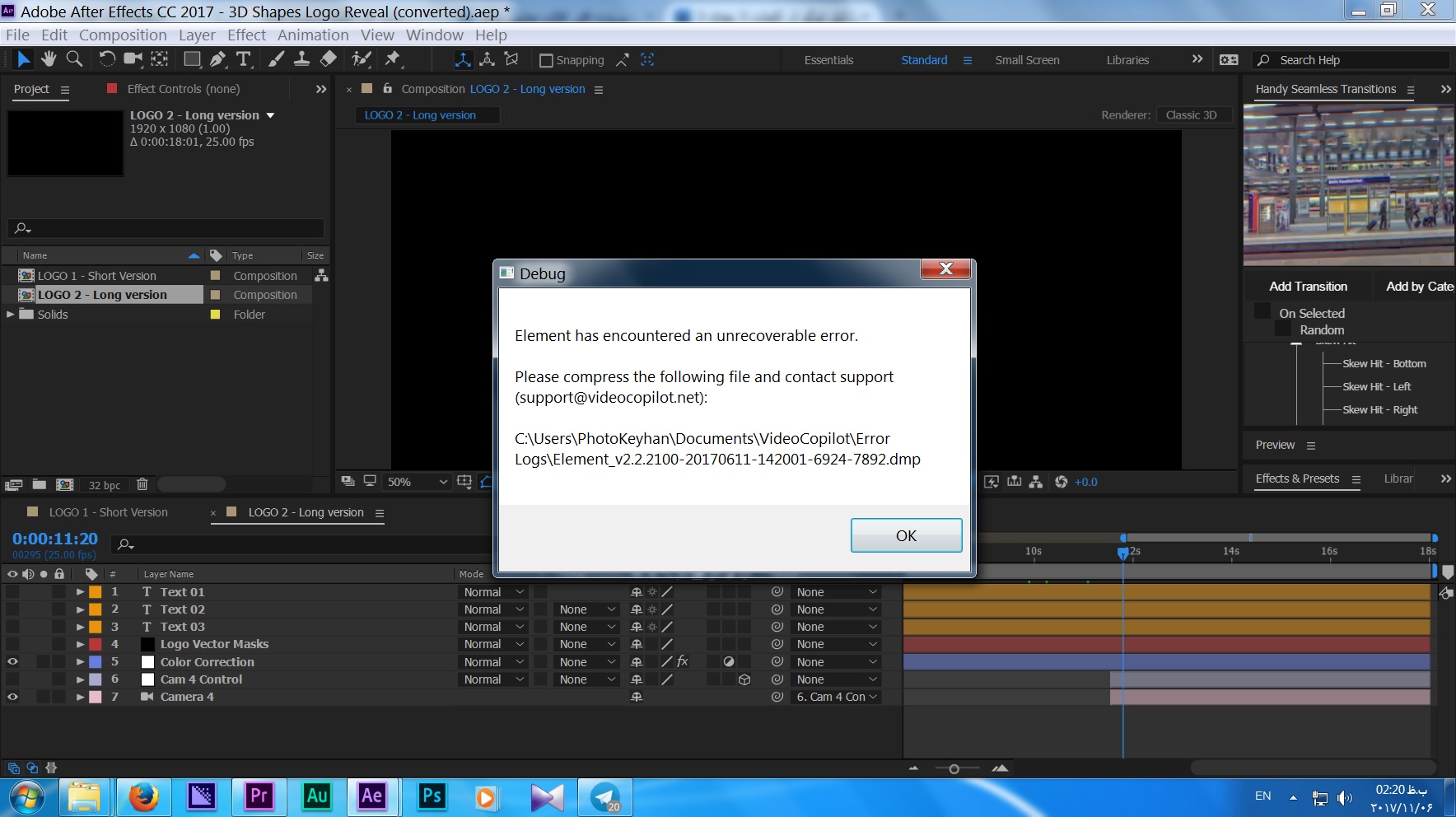Switch to LOGO 1 - Short Version timeline tab
Viewport: 1456px width, 817px height.
[x=108, y=512]
